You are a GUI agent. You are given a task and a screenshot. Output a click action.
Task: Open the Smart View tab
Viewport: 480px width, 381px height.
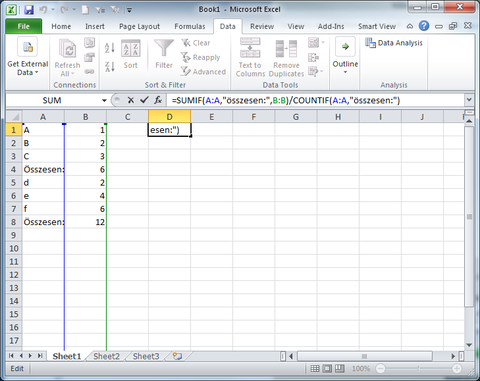[377, 26]
